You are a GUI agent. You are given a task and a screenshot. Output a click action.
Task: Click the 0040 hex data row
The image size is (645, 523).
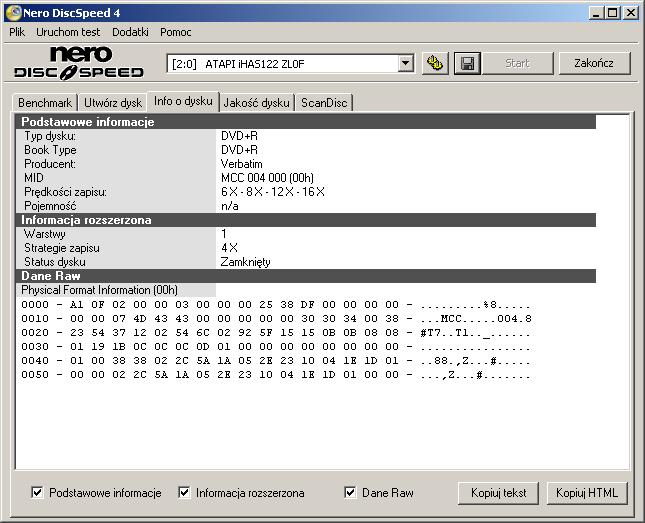tap(276, 361)
